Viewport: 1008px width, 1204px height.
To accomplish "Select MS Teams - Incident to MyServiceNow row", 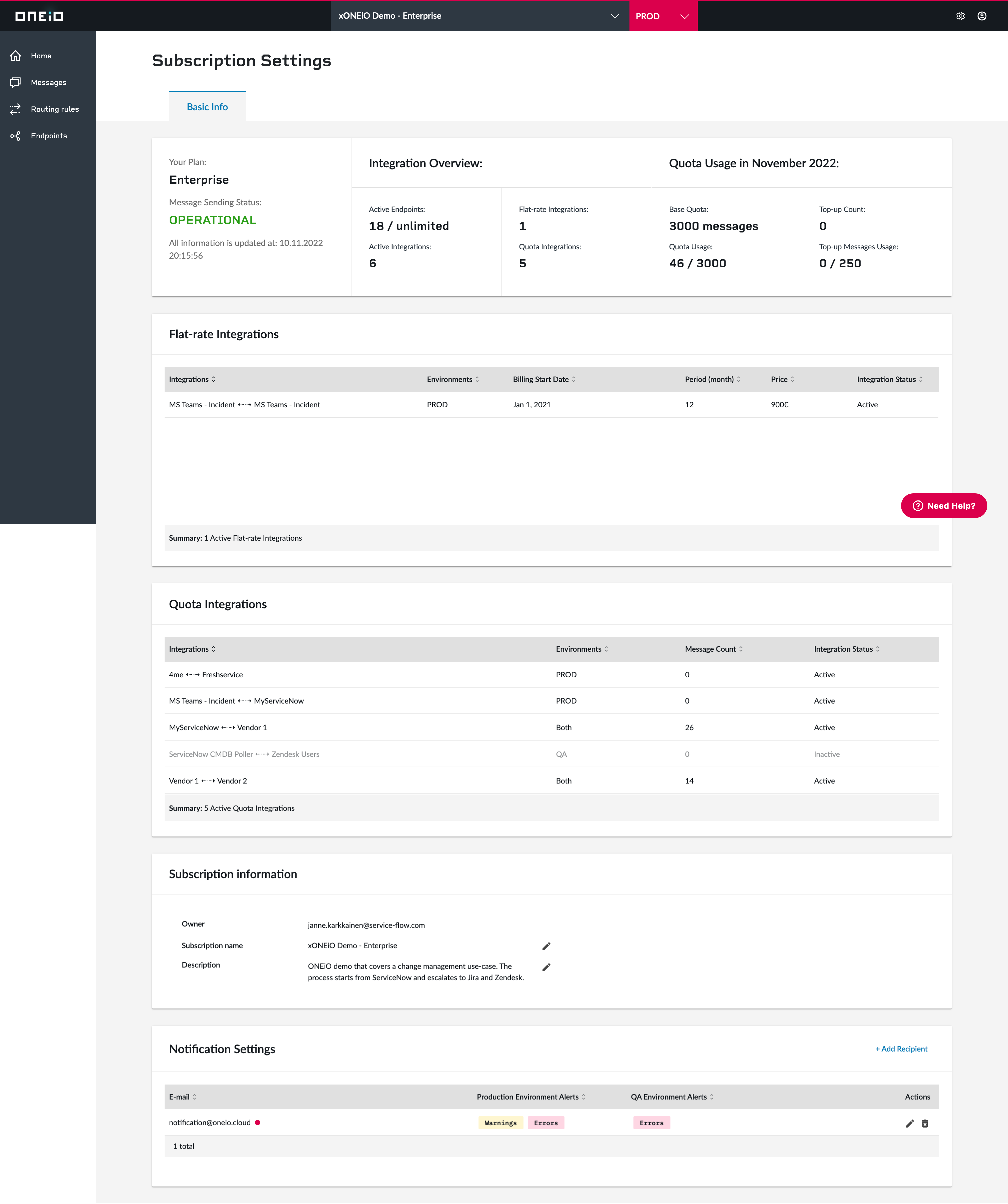I will tap(551, 701).
